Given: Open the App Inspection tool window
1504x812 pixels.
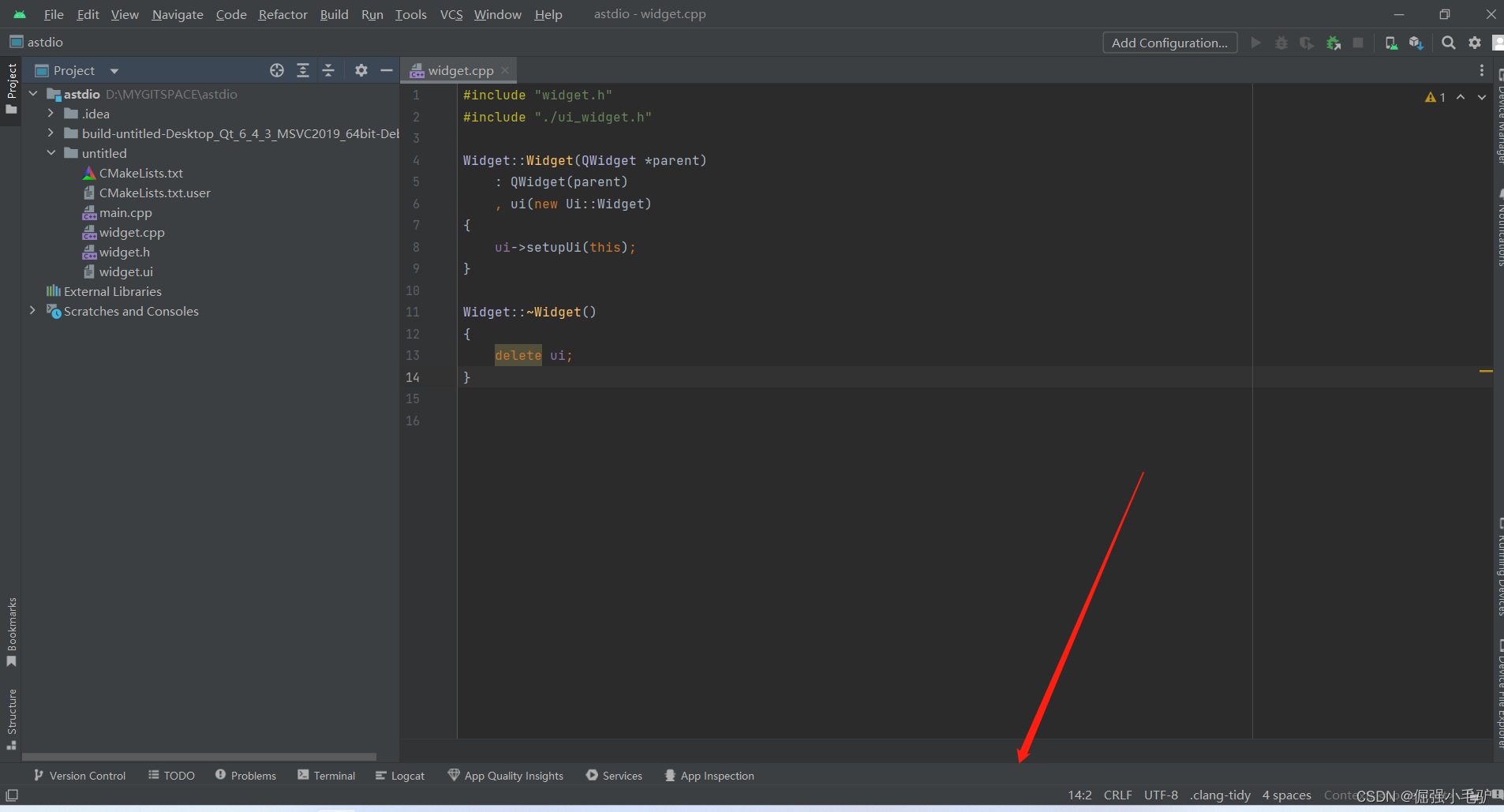Looking at the screenshot, I should tap(709, 776).
